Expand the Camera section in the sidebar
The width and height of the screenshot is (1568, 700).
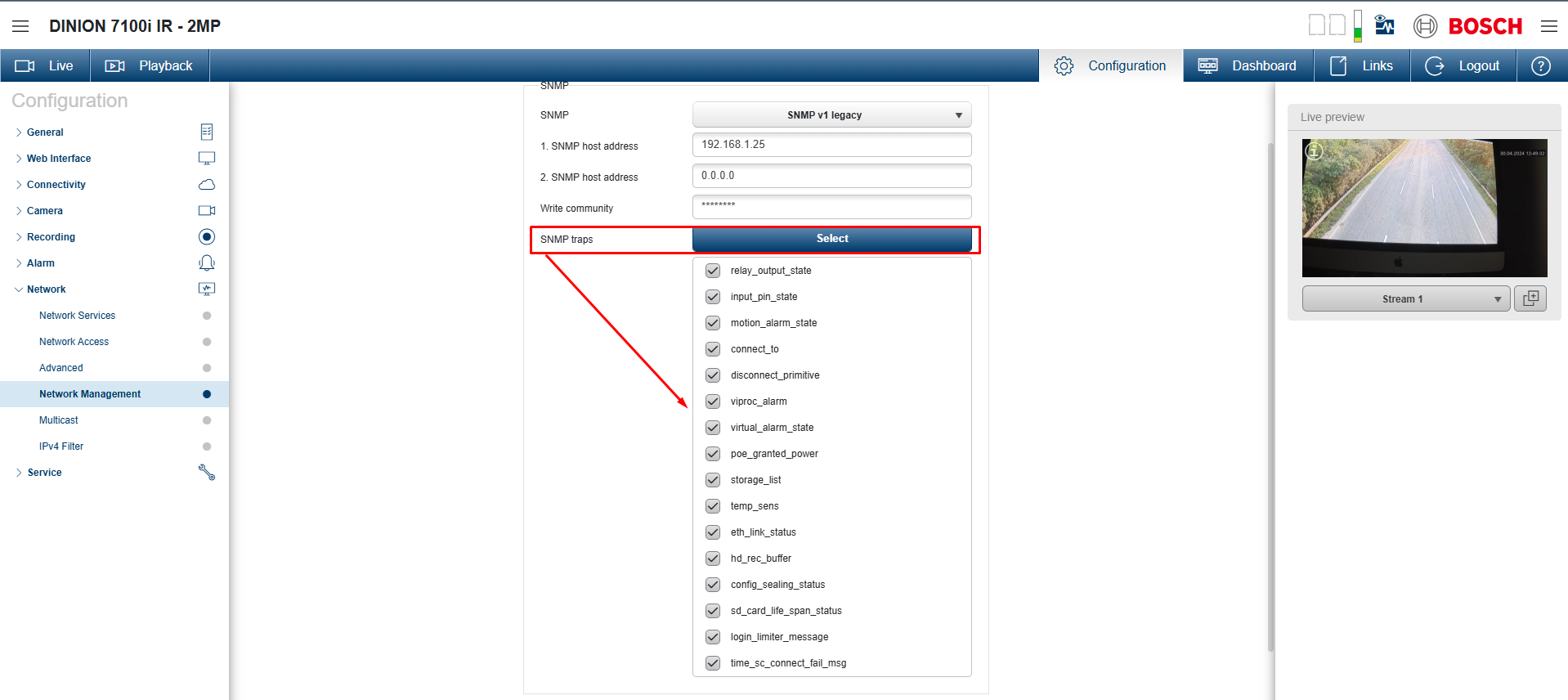coord(45,211)
